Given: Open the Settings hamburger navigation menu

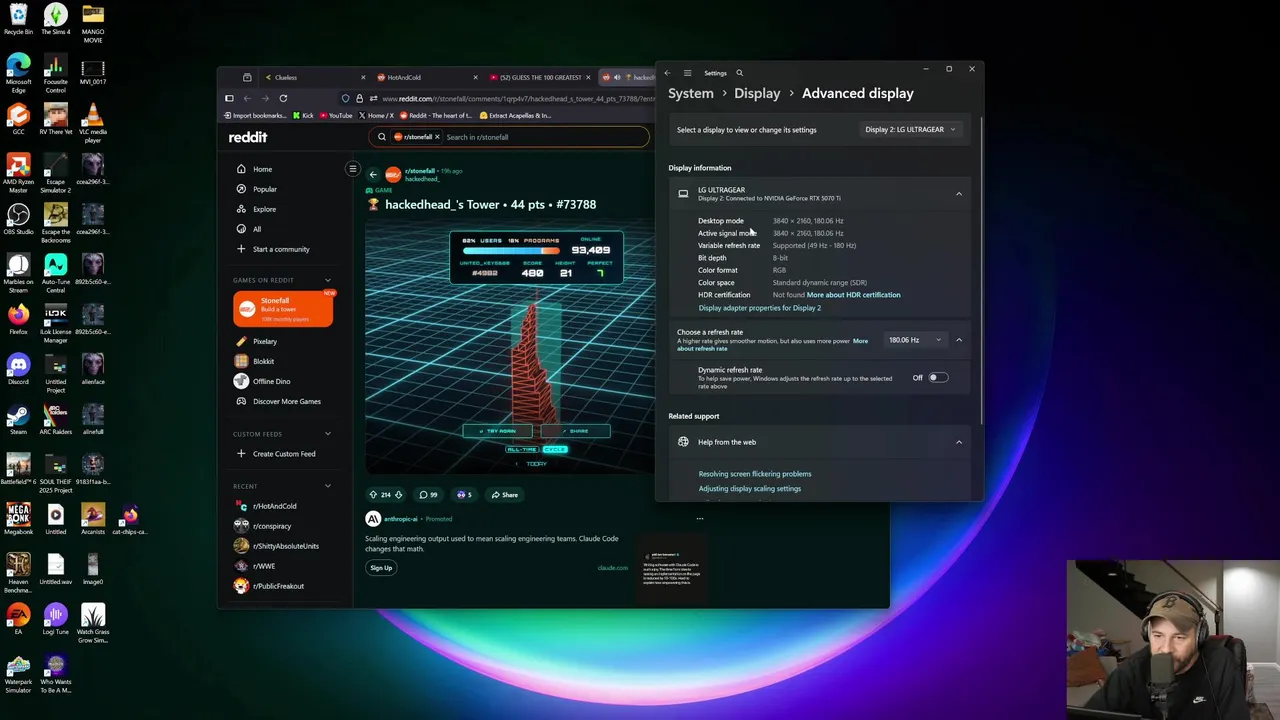Looking at the screenshot, I should pos(687,73).
